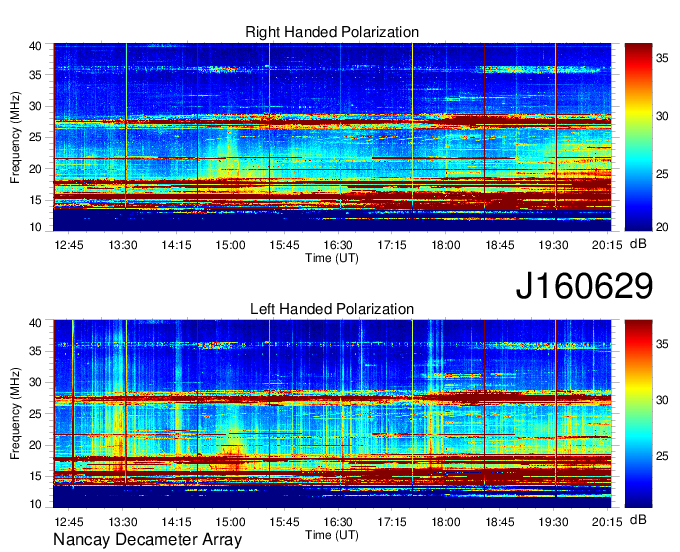Click the 15:00 tick label under the top plot

230,245
